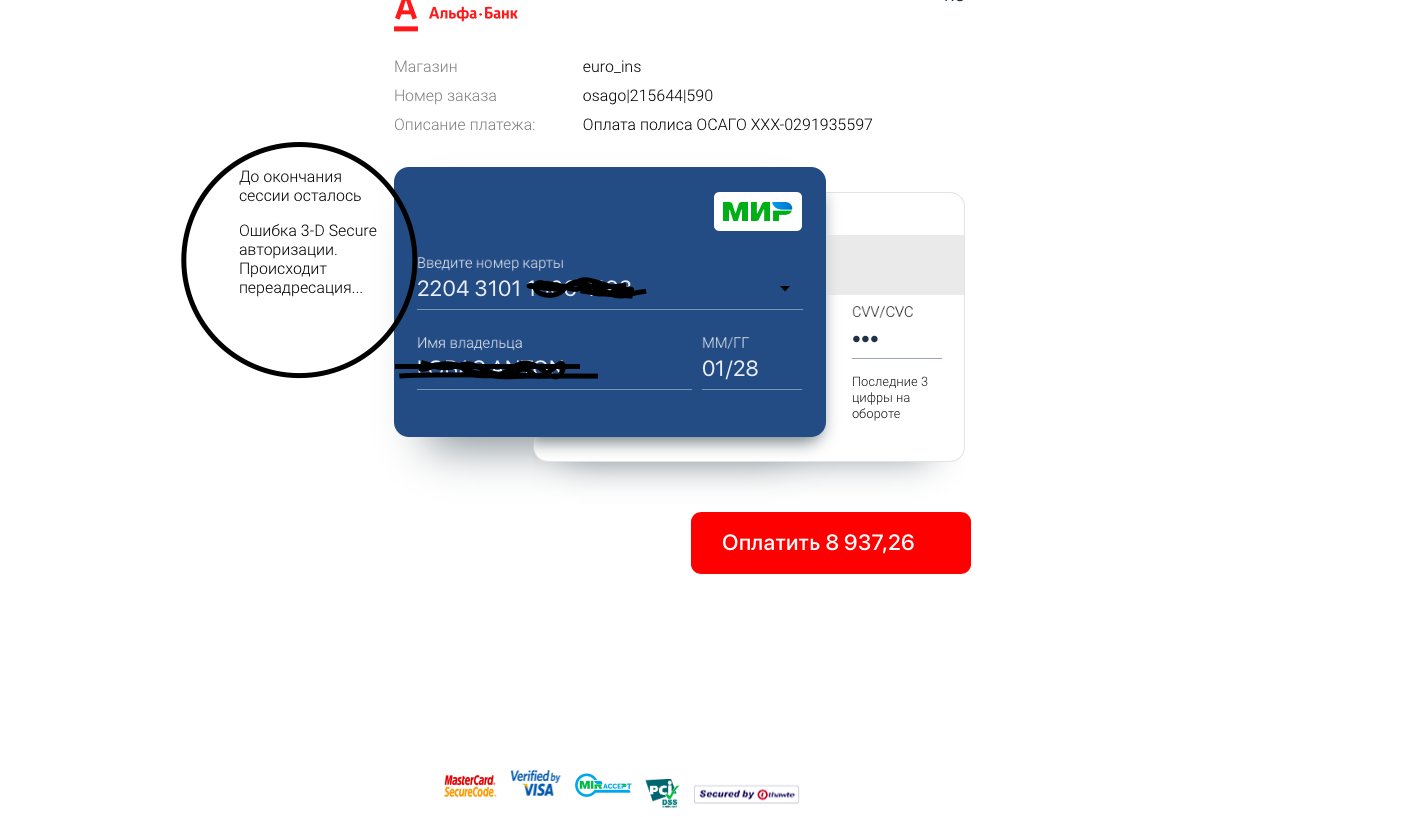Click the Введите номер карты label
The width and height of the screenshot is (1414, 817).
click(x=491, y=263)
